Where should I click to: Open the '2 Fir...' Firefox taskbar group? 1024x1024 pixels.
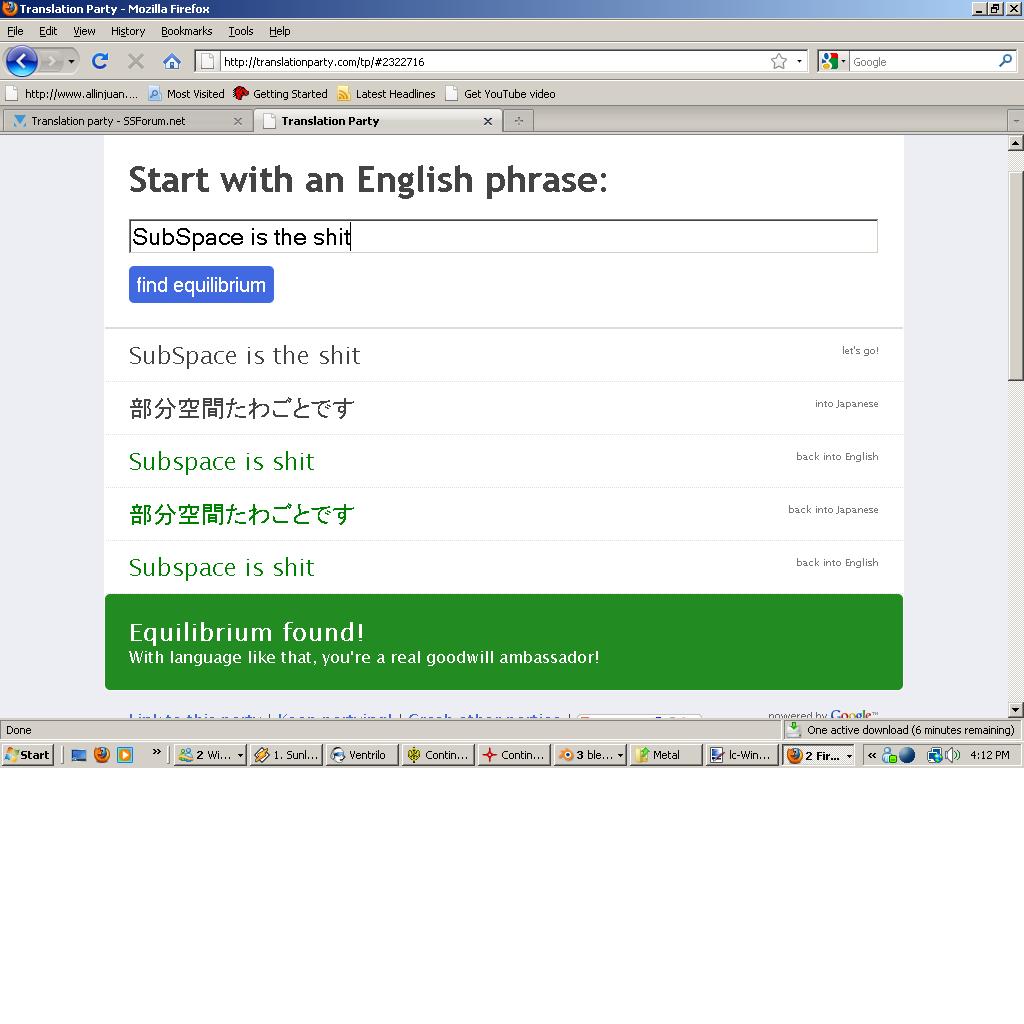pos(818,755)
